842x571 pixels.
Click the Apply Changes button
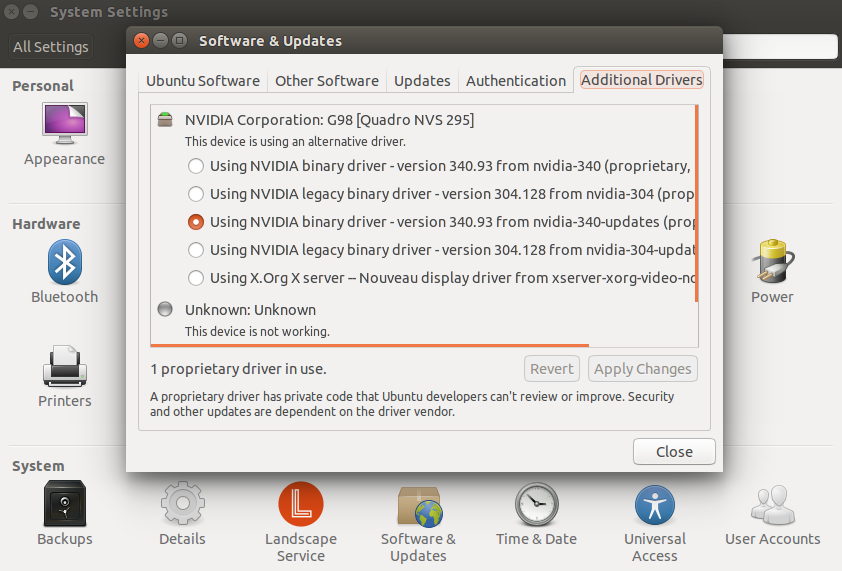643,368
